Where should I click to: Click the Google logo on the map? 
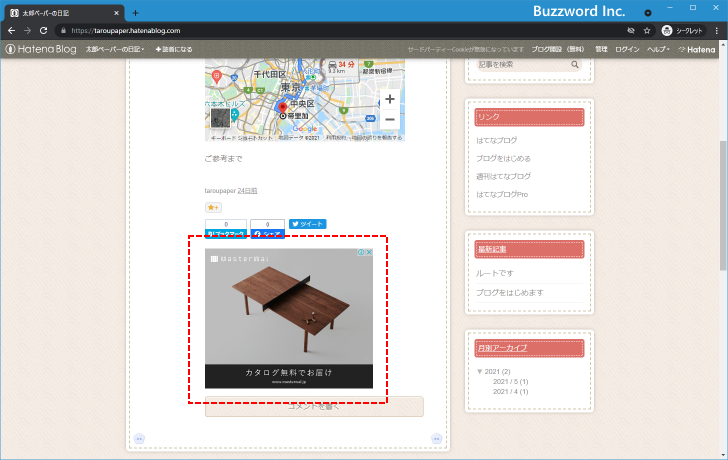pos(305,129)
